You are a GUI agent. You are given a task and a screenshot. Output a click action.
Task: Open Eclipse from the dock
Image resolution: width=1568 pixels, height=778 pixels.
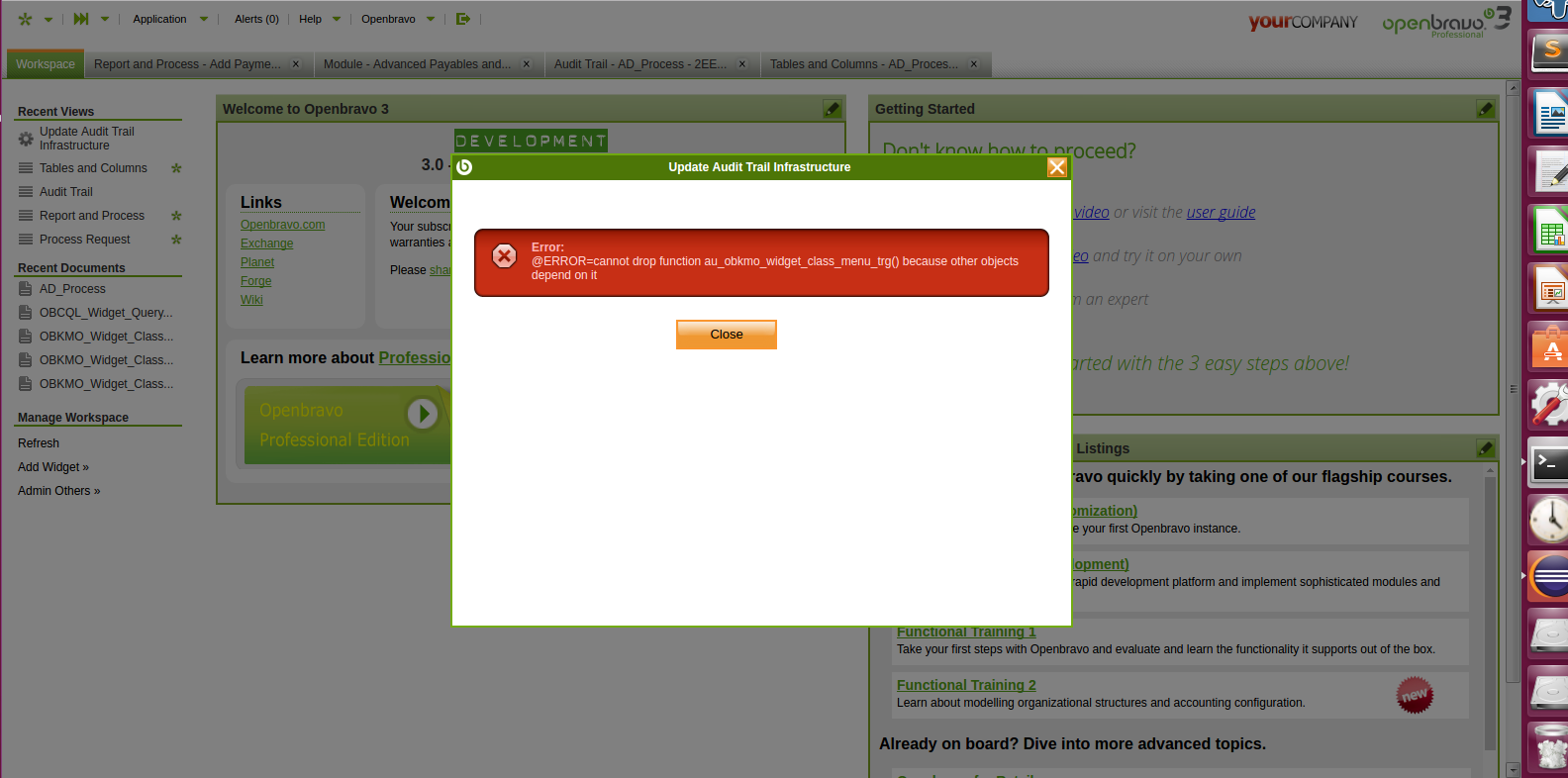click(1550, 575)
